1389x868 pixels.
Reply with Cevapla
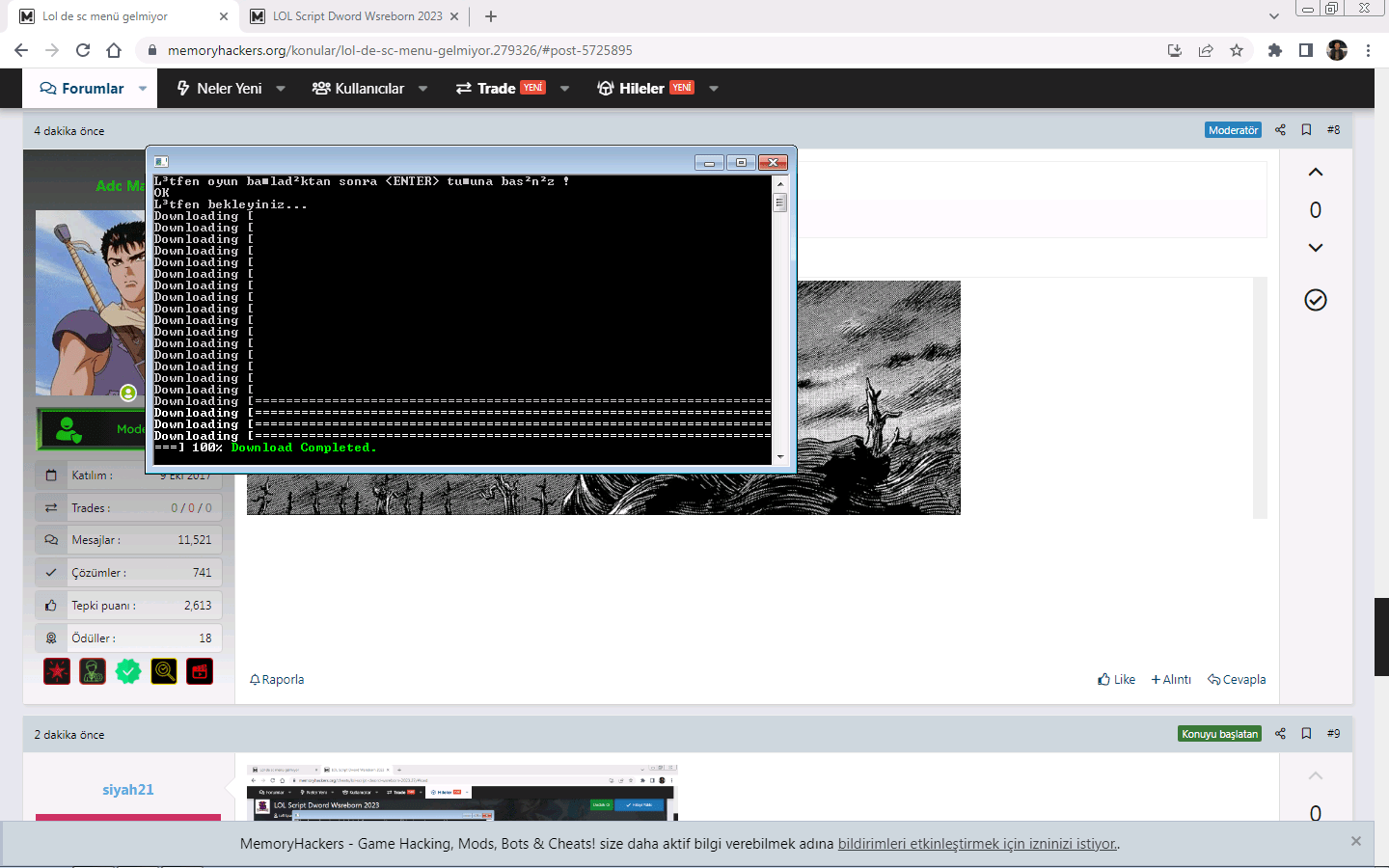coord(1237,680)
